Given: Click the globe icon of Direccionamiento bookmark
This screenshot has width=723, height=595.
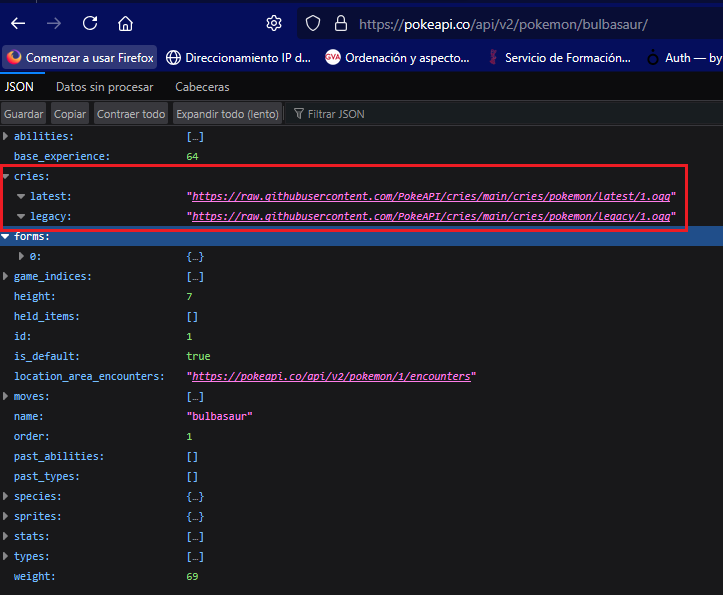Looking at the screenshot, I should point(173,58).
